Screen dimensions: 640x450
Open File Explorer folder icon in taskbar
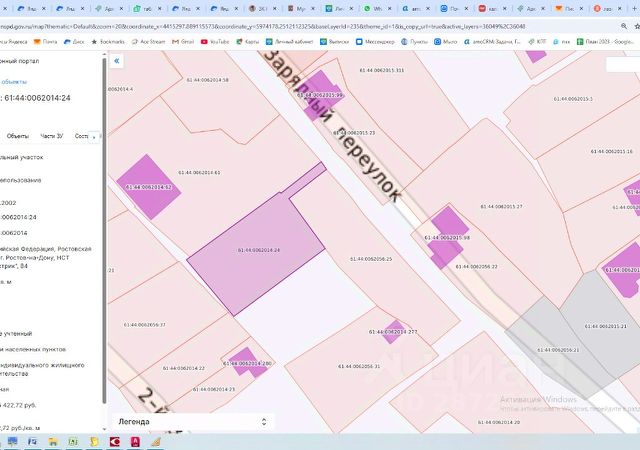pyautogui.click(x=53, y=441)
